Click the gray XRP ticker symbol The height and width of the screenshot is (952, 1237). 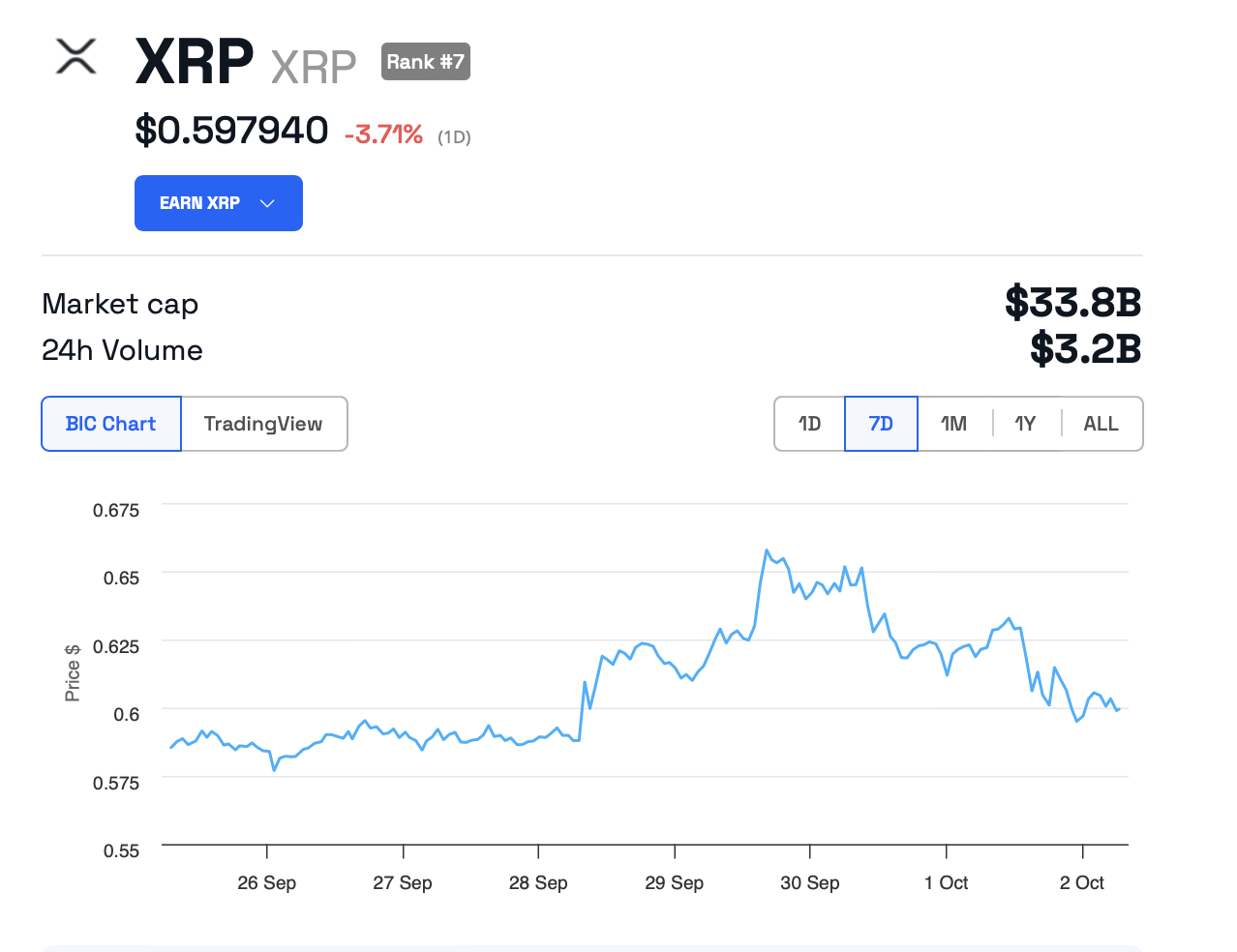point(314,67)
